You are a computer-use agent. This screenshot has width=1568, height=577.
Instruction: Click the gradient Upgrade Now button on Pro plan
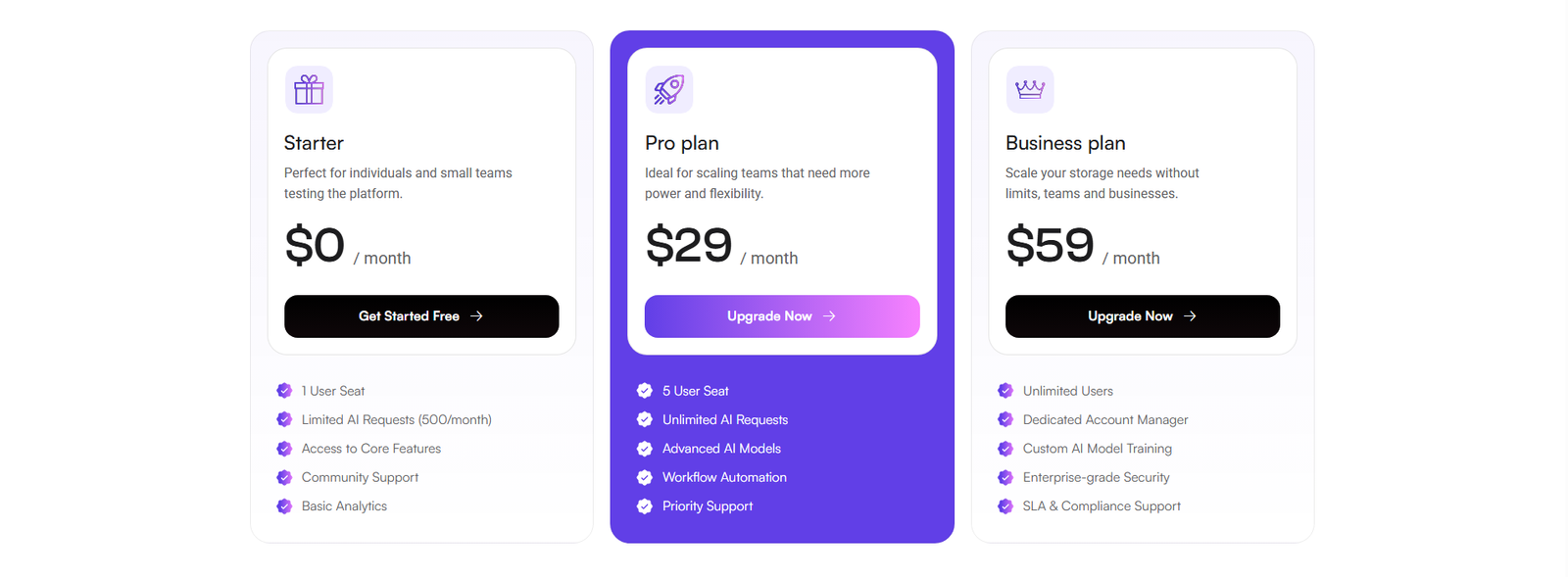pyautogui.click(x=782, y=316)
